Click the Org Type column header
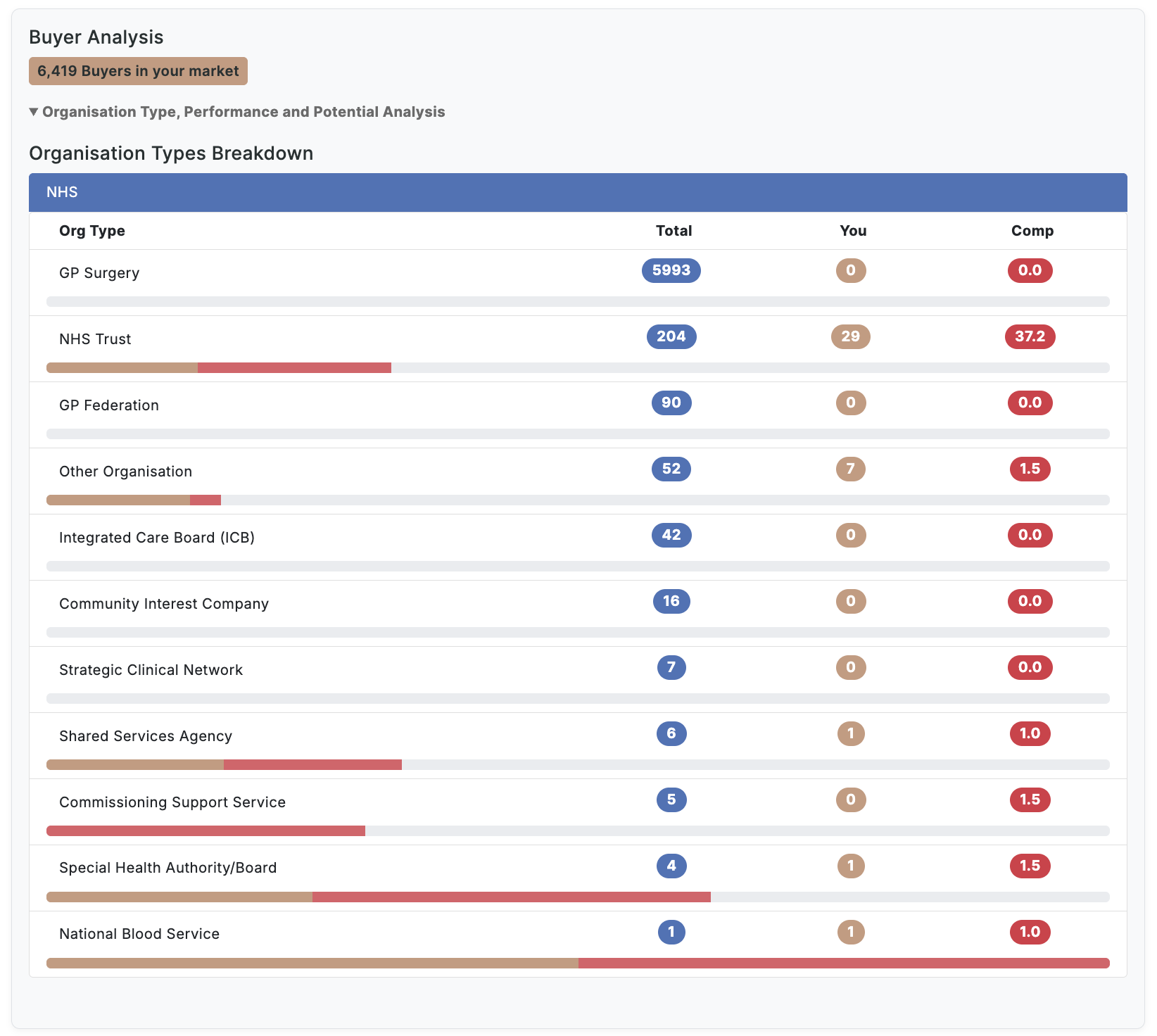Screen dimensions: 1157x1036 [x=92, y=231]
